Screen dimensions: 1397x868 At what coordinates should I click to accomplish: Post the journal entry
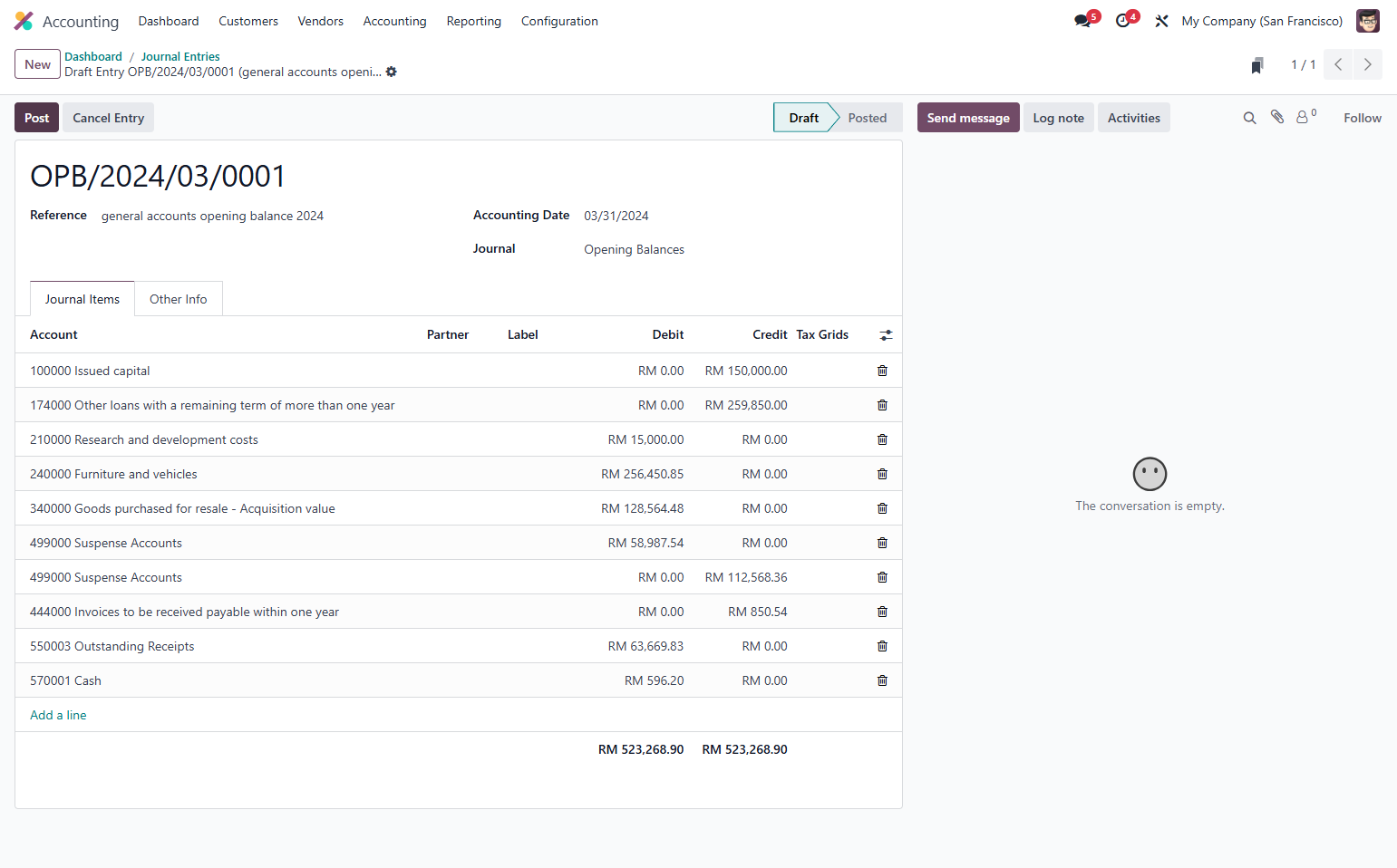pos(37,118)
